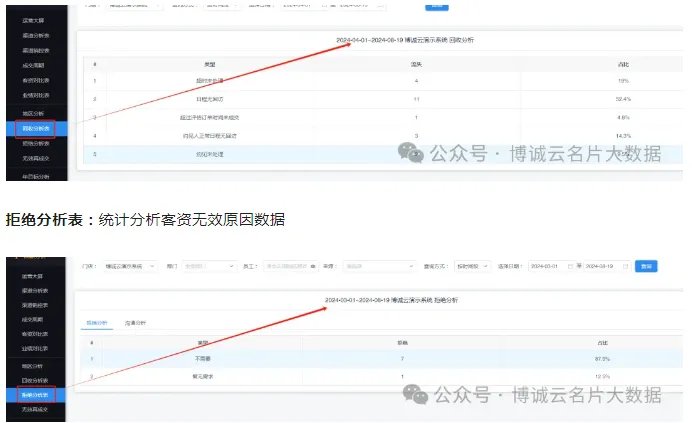Click calendar icon in the end date field
The height and width of the screenshot is (423, 692).
click(x=626, y=267)
